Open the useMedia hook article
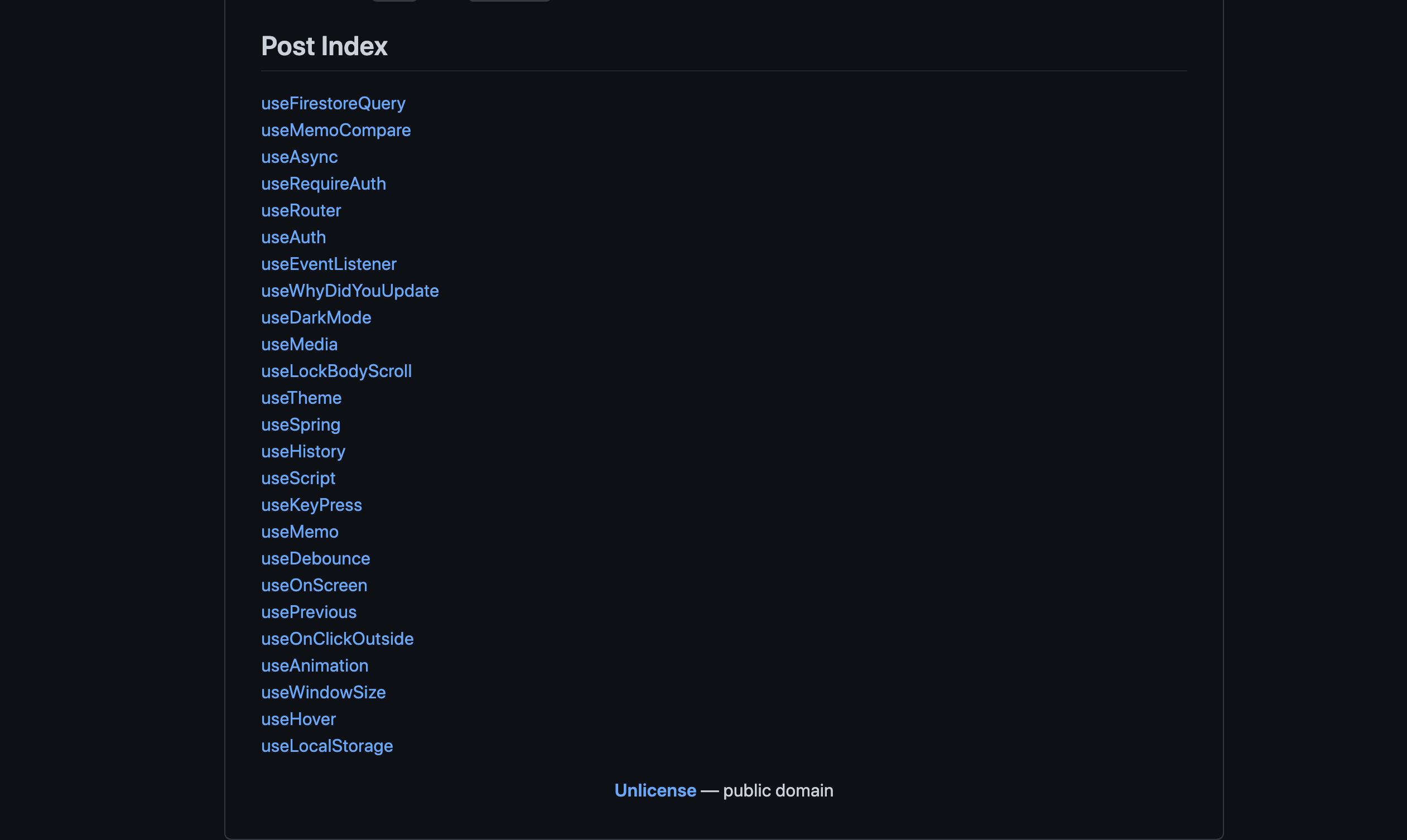1407x840 pixels. [299, 344]
